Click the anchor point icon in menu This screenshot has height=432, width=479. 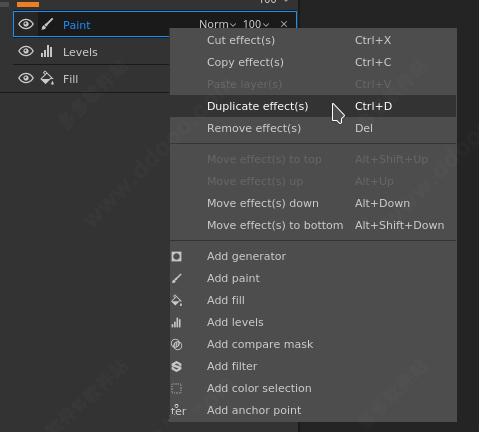(x=178, y=410)
